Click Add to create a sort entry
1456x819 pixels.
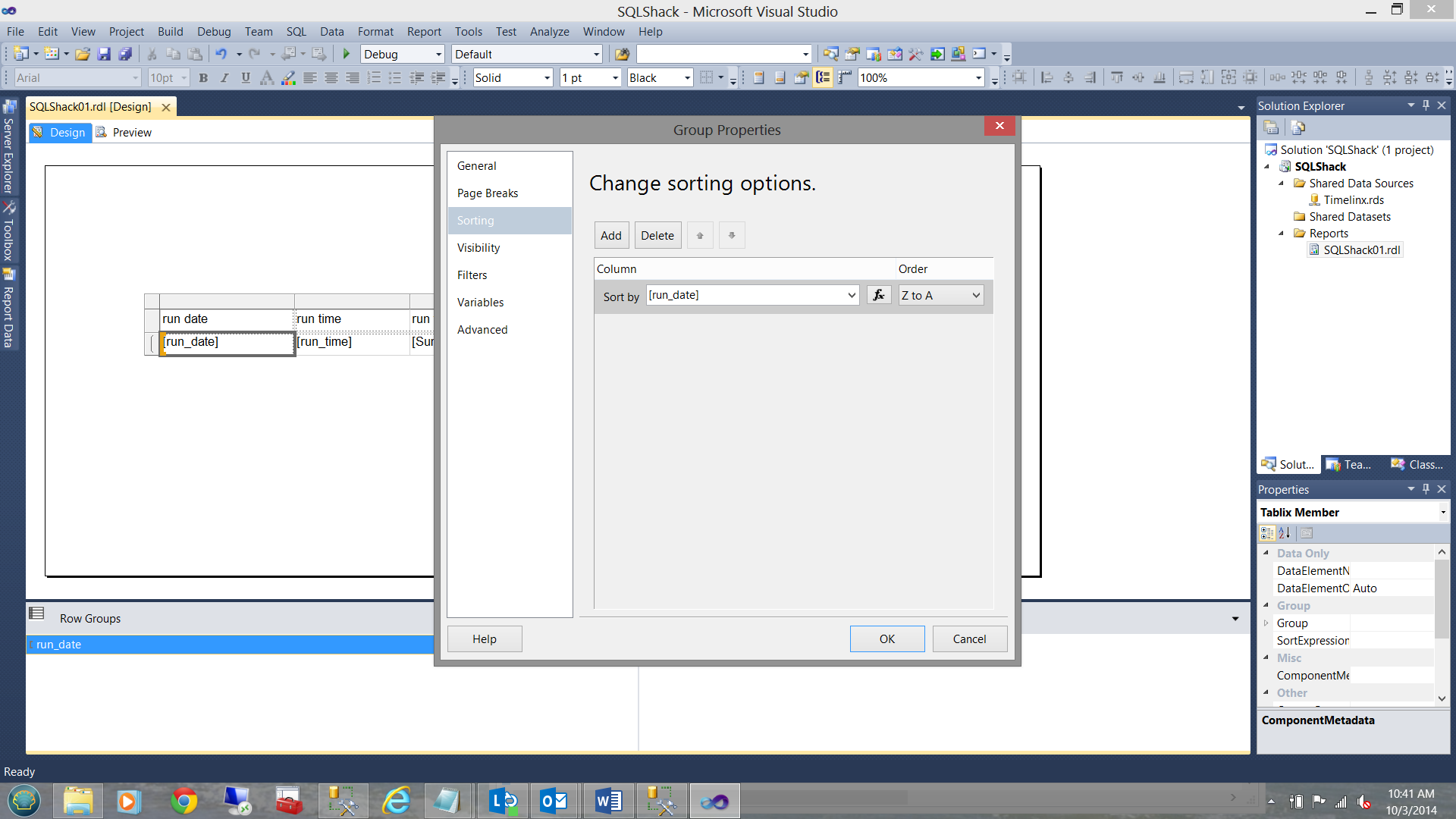coord(610,236)
